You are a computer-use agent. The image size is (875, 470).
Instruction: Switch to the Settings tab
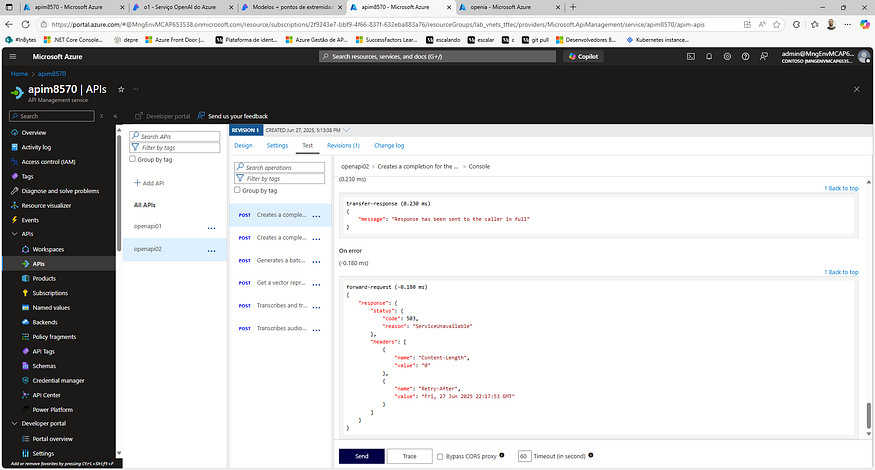click(x=277, y=146)
